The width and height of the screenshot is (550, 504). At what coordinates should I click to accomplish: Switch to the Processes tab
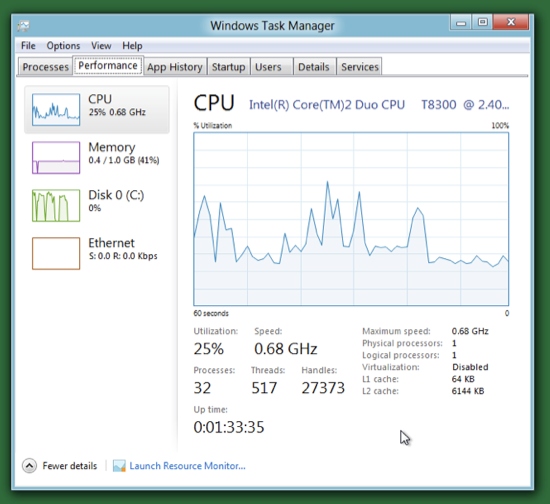(x=46, y=67)
